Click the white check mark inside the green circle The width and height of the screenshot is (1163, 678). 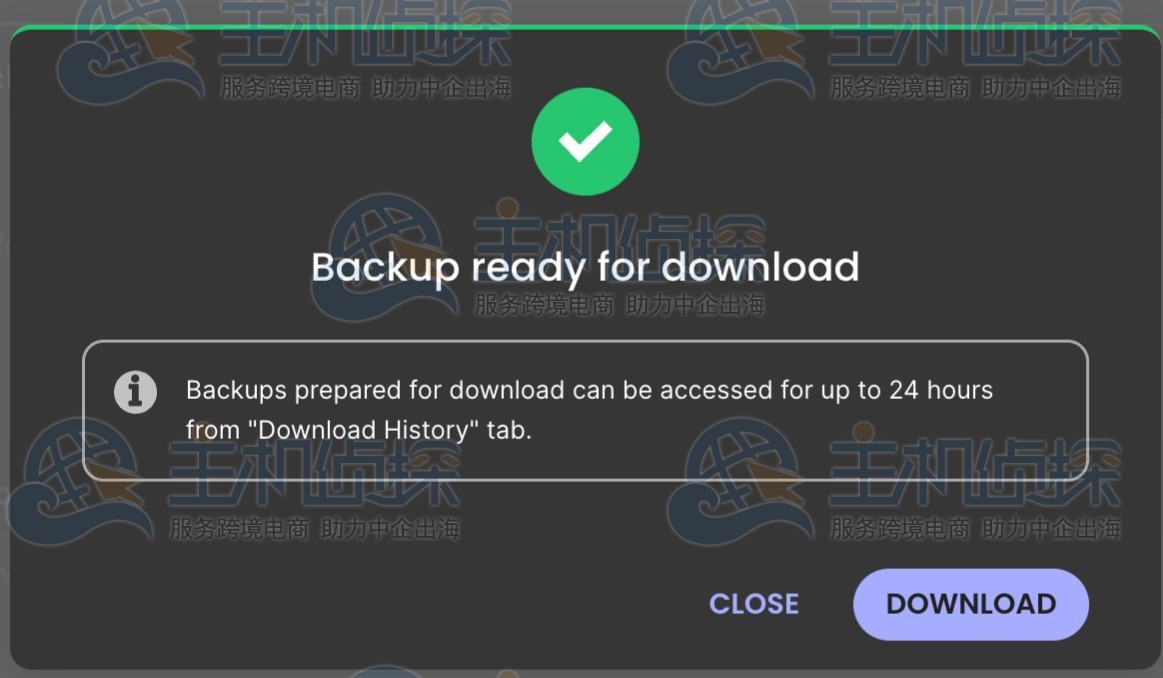(585, 141)
